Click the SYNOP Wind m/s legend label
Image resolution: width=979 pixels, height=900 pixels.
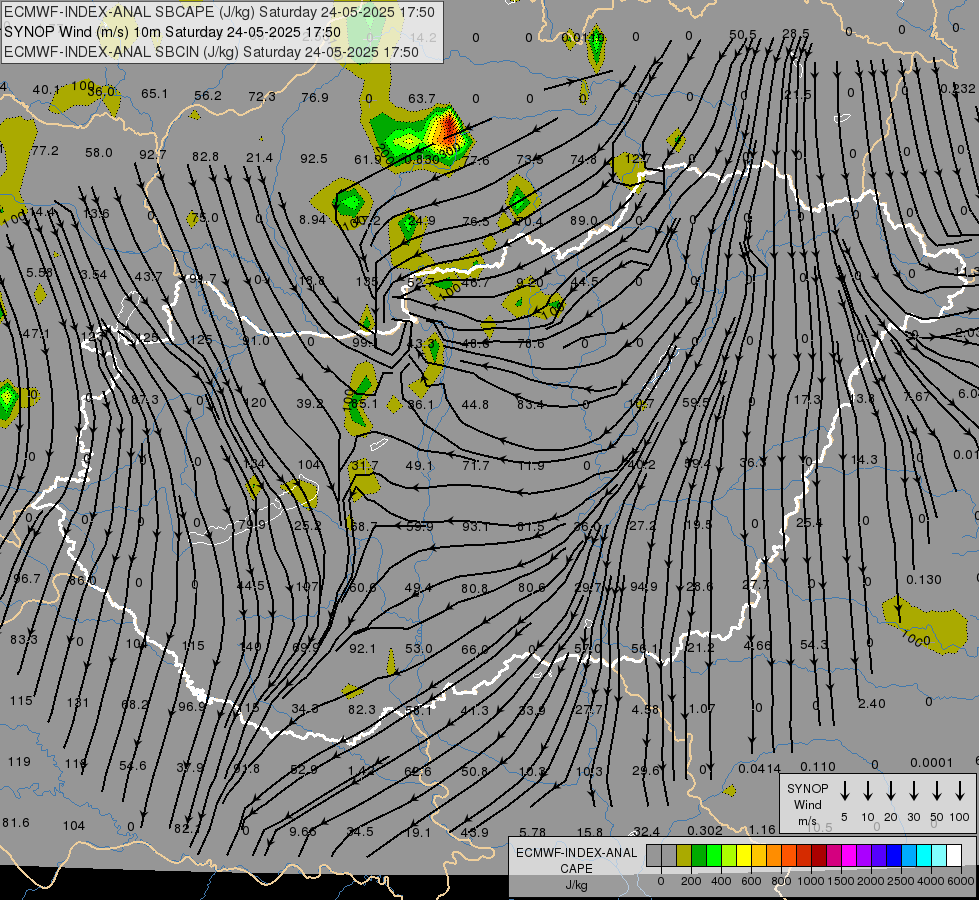click(x=807, y=804)
